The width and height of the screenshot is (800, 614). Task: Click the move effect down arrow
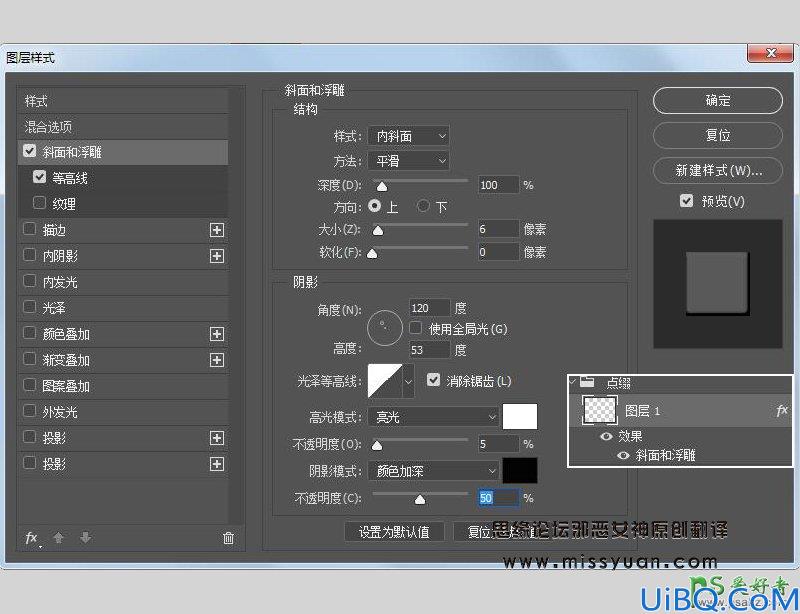coord(86,537)
